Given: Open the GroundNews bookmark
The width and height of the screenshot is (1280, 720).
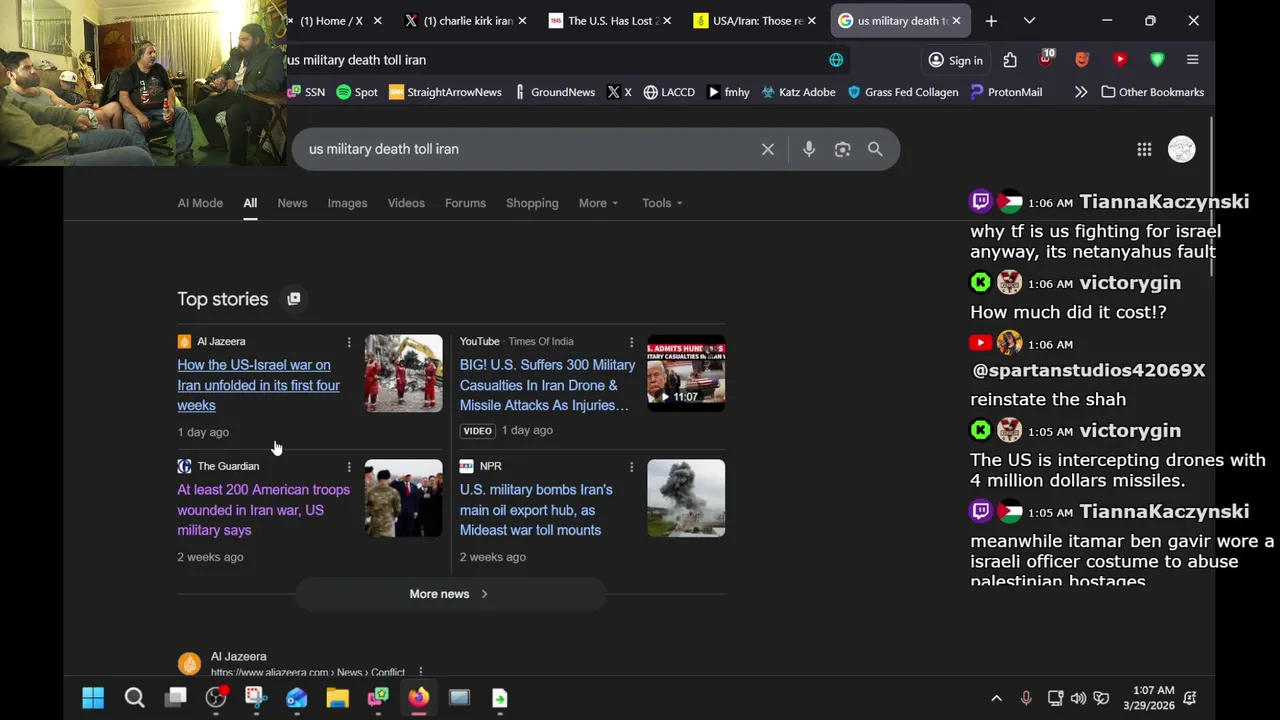Looking at the screenshot, I should click(554, 92).
